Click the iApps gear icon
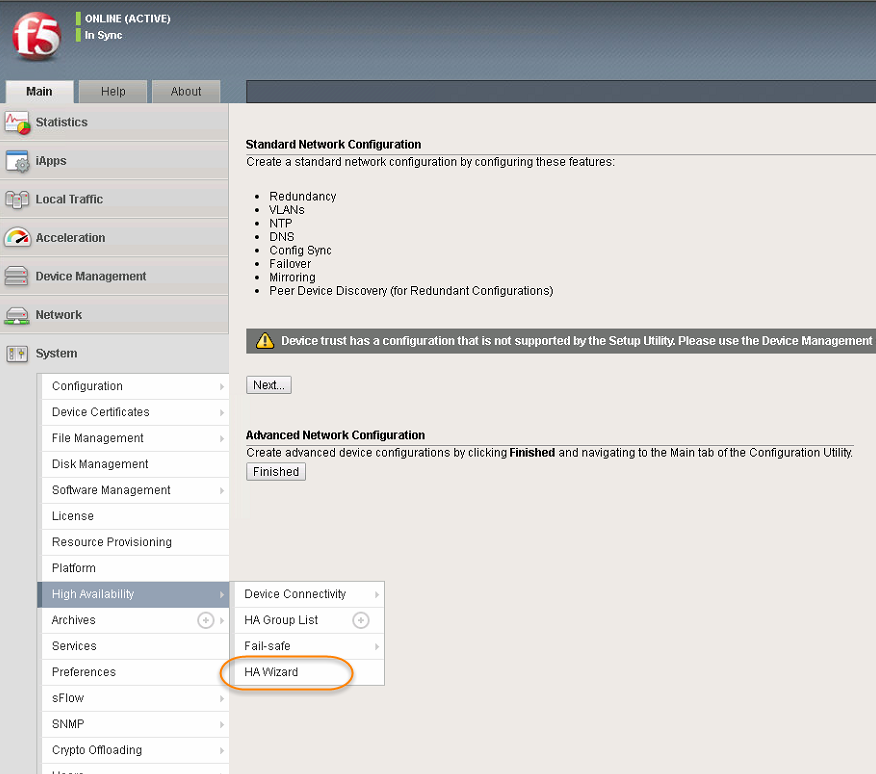 coord(17,161)
